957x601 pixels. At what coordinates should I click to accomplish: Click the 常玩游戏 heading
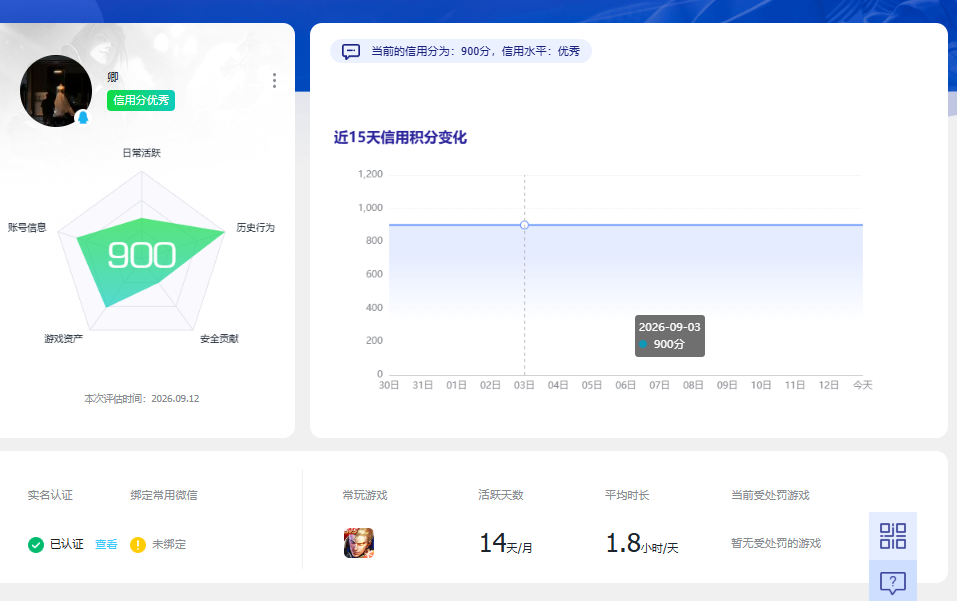365,495
